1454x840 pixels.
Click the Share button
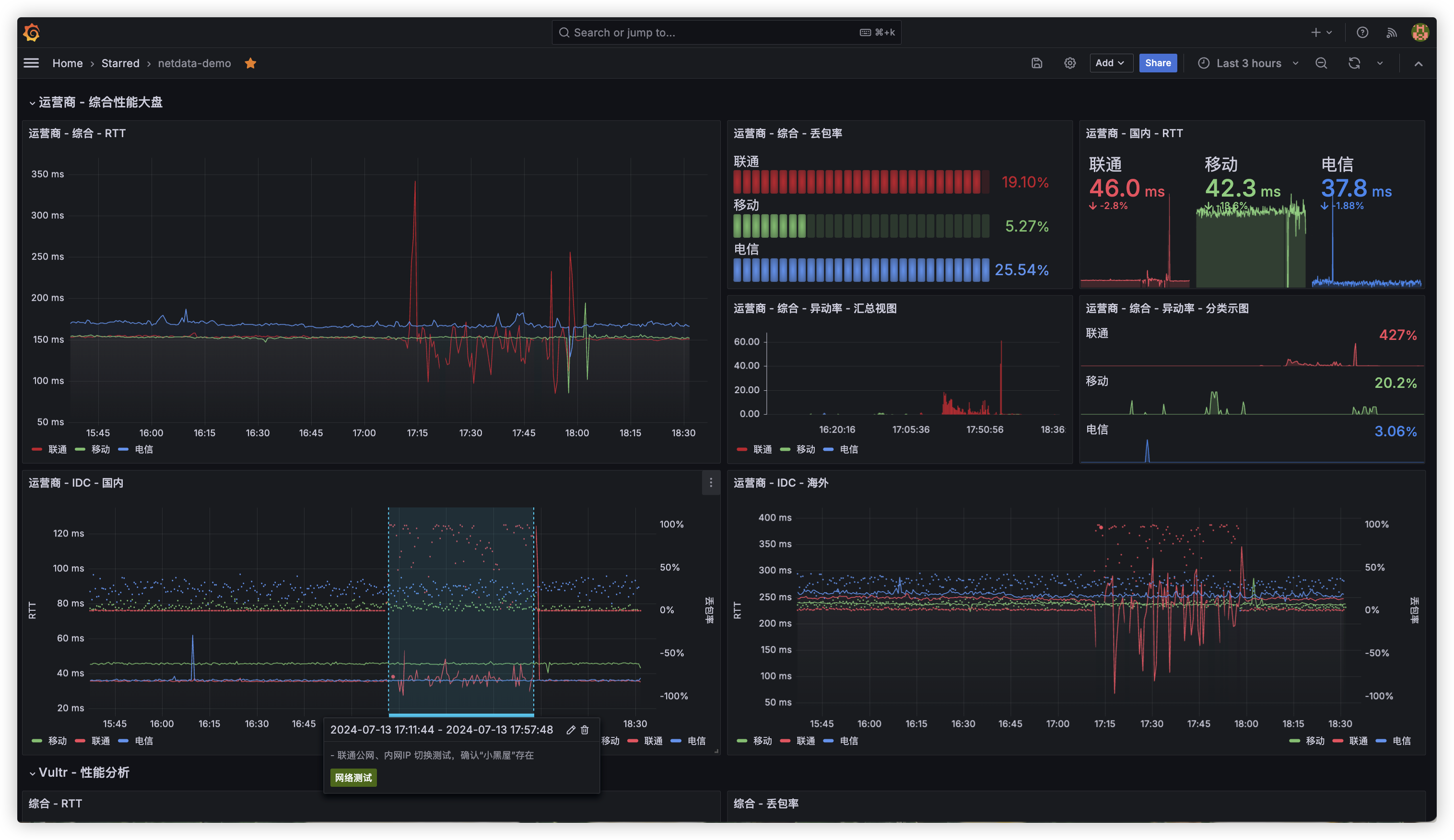pos(1158,63)
